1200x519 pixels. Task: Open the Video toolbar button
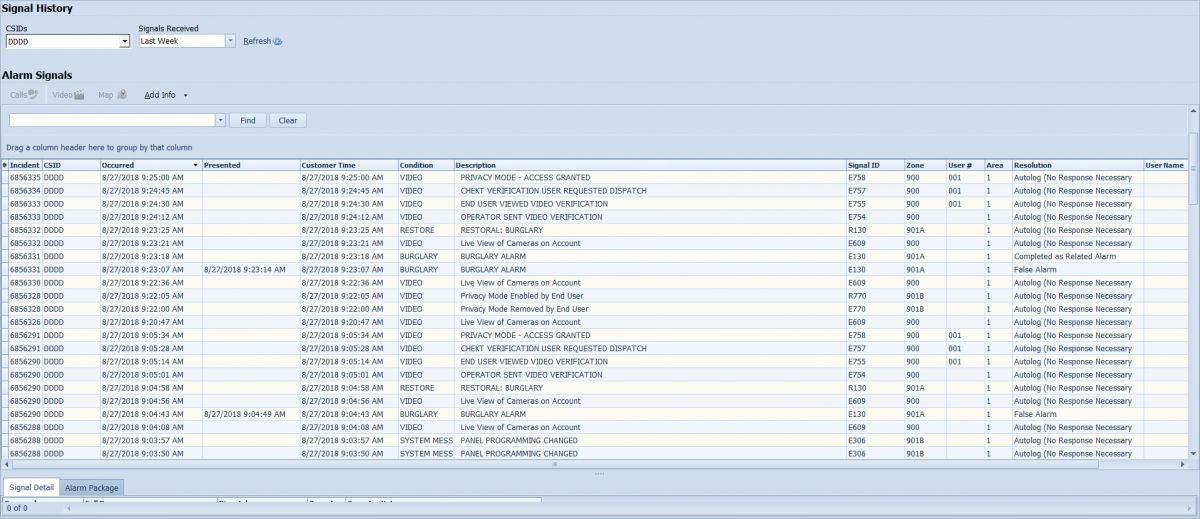68,95
